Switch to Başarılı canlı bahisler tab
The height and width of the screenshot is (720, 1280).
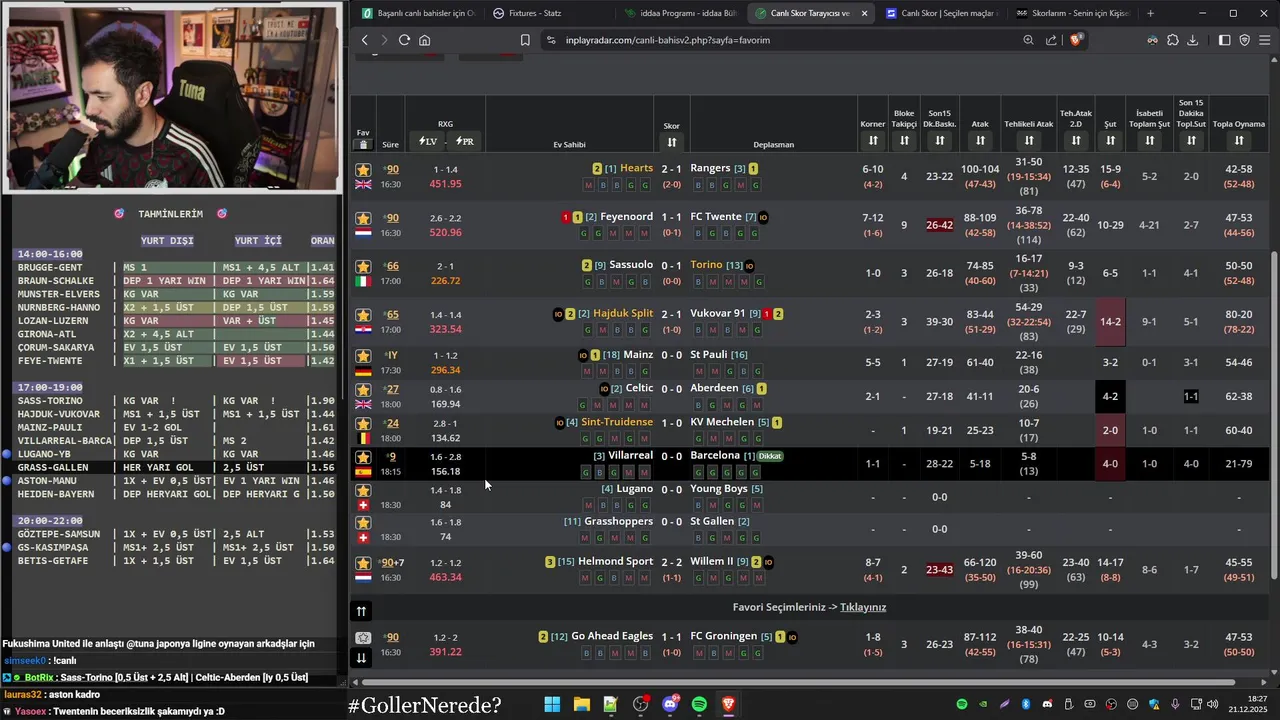418,13
